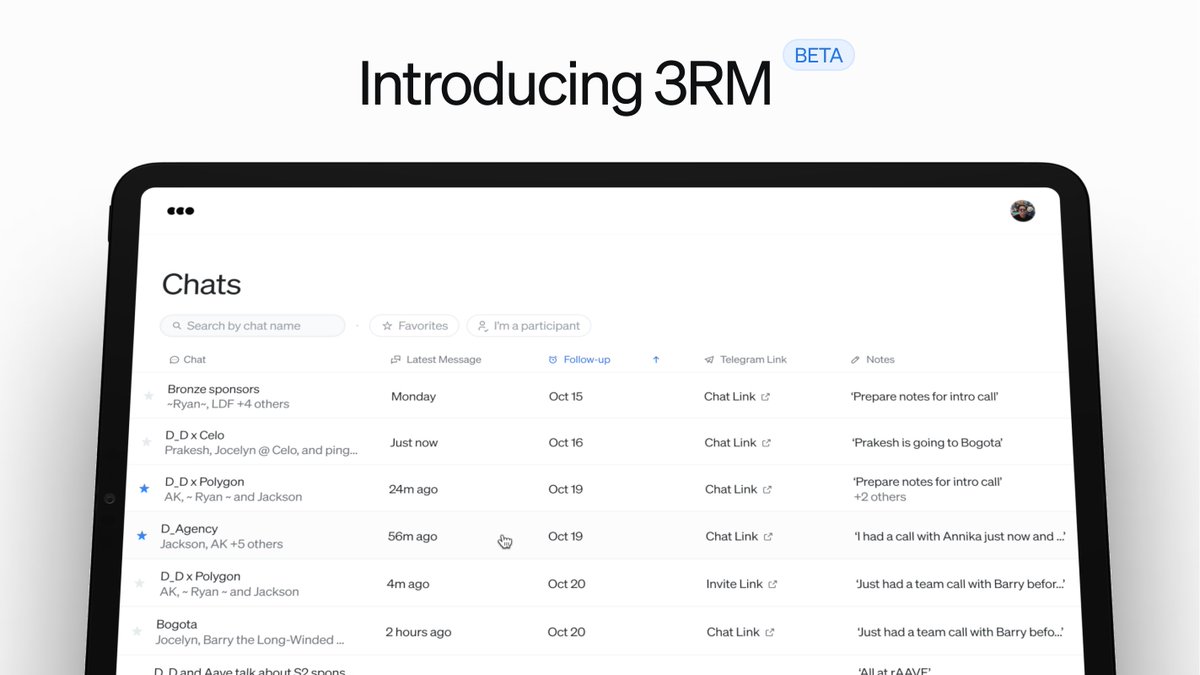This screenshot has width=1200, height=675.
Task: Select the Favorites filter tab
Action: point(413,325)
